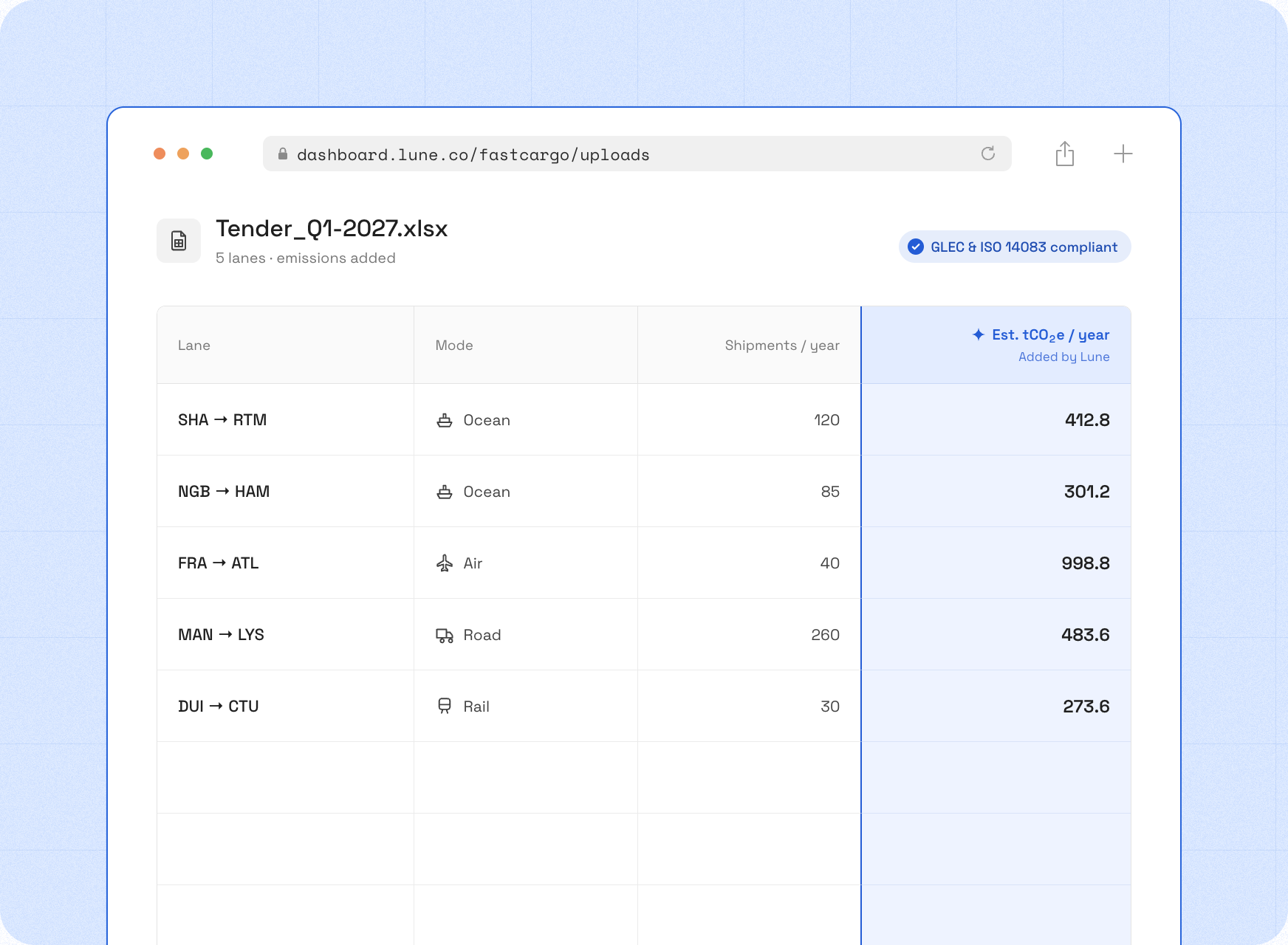Click the green maximize window dot
The height and width of the screenshot is (945, 1288).
tap(207, 154)
